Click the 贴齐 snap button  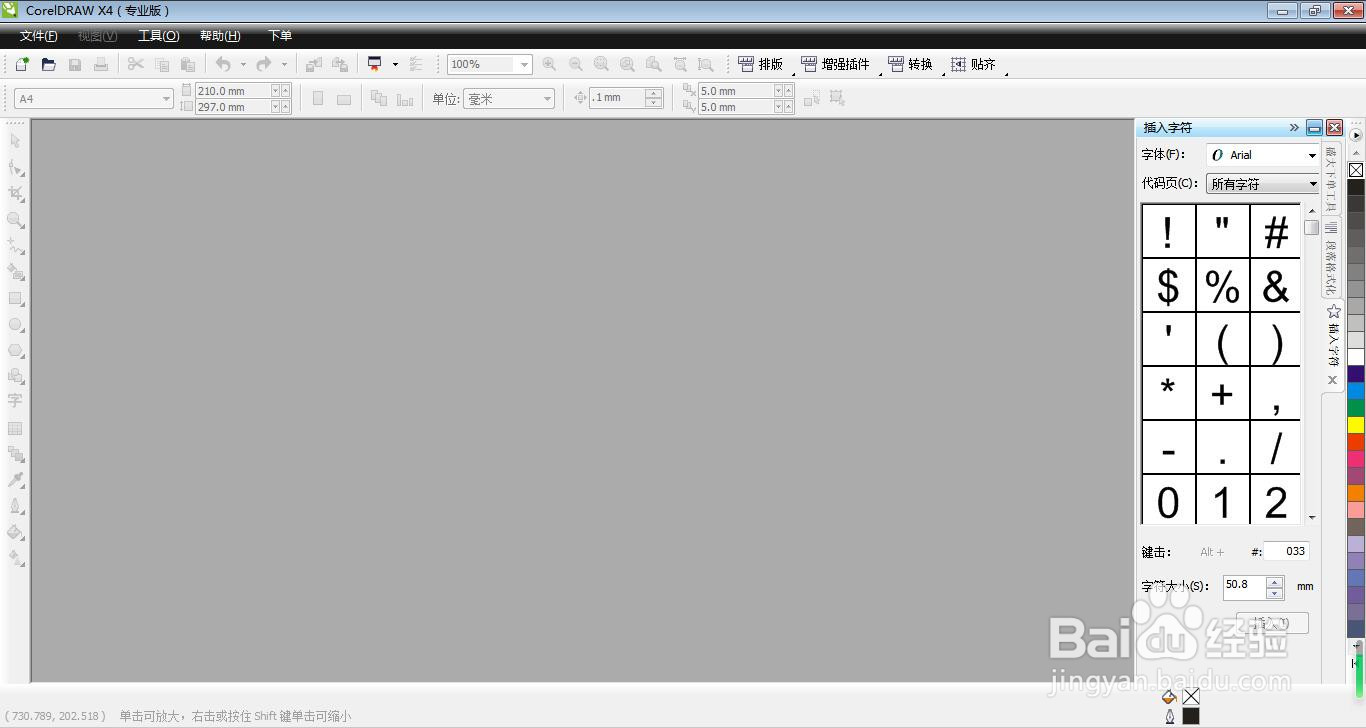pos(973,64)
